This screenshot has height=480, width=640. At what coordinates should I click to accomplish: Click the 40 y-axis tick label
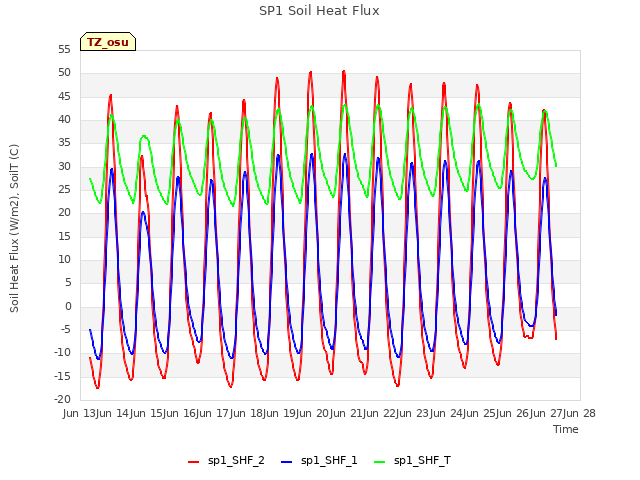tap(64, 120)
